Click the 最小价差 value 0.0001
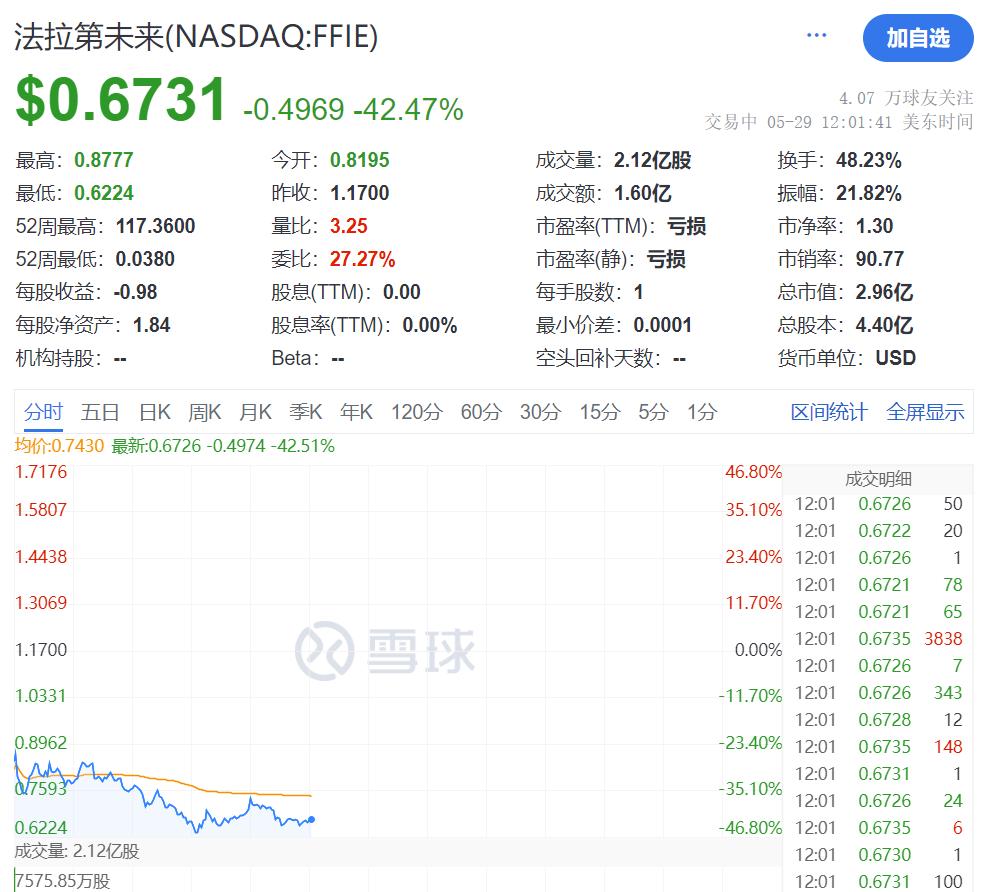This screenshot has width=1003, height=892. 663,325
